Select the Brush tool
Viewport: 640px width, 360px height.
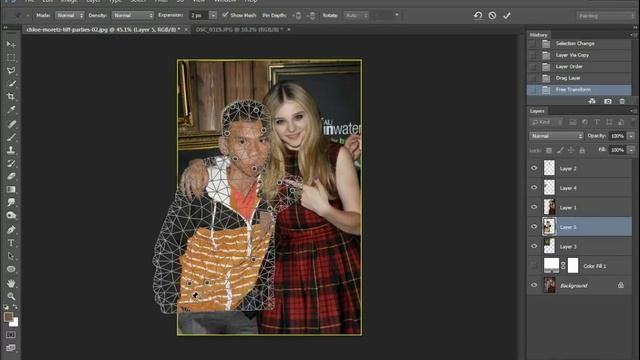[11, 137]
